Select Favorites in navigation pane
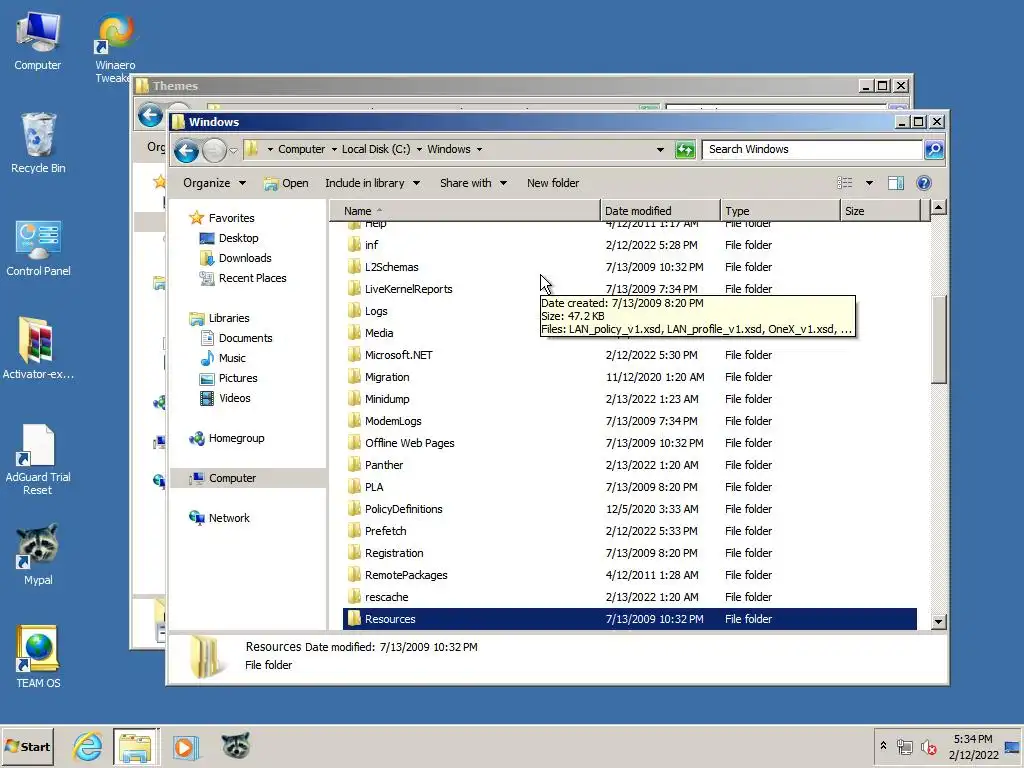1024x768 pixels. pyautogui.click(x=222, y=218)
